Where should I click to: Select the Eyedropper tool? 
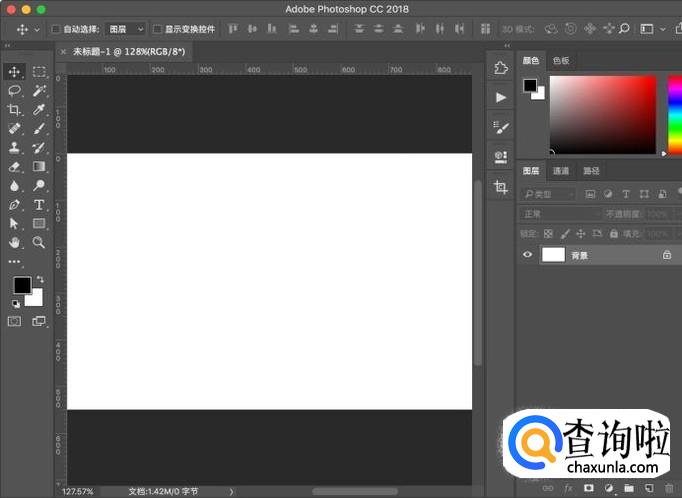39,110
